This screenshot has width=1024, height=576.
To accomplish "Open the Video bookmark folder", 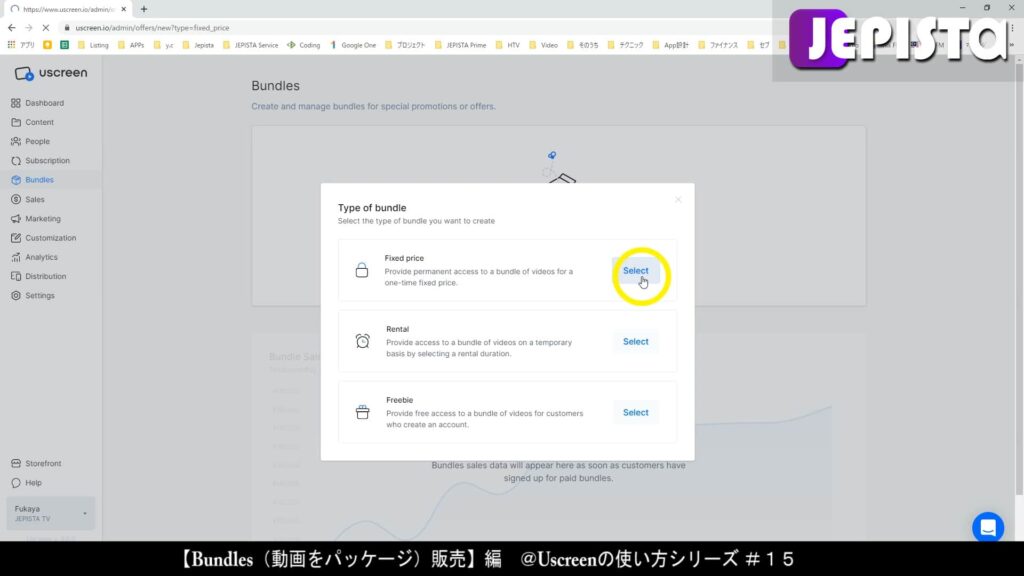I will [x=543, y=45].
